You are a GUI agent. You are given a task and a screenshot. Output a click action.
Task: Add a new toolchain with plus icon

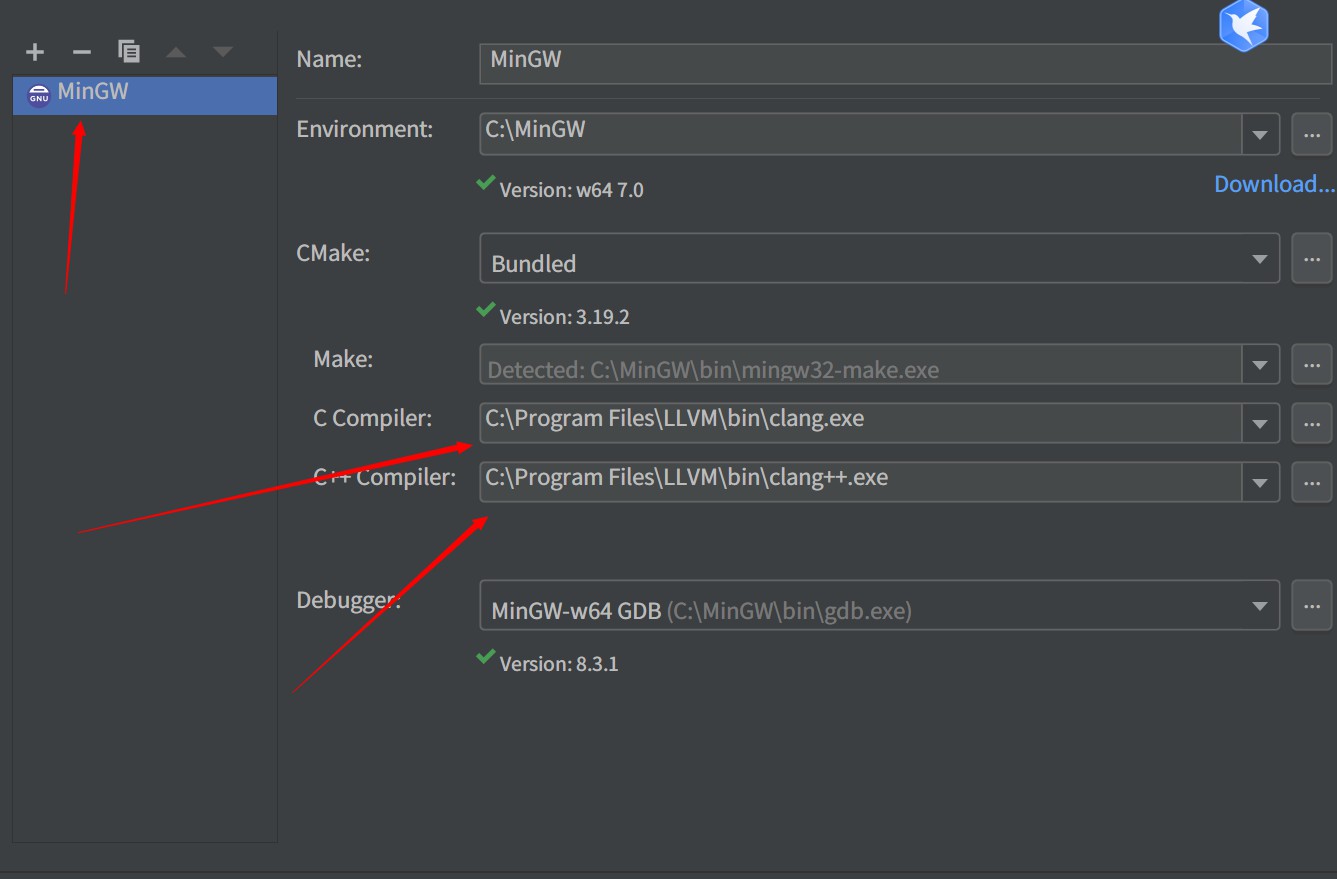click(35, 51)
